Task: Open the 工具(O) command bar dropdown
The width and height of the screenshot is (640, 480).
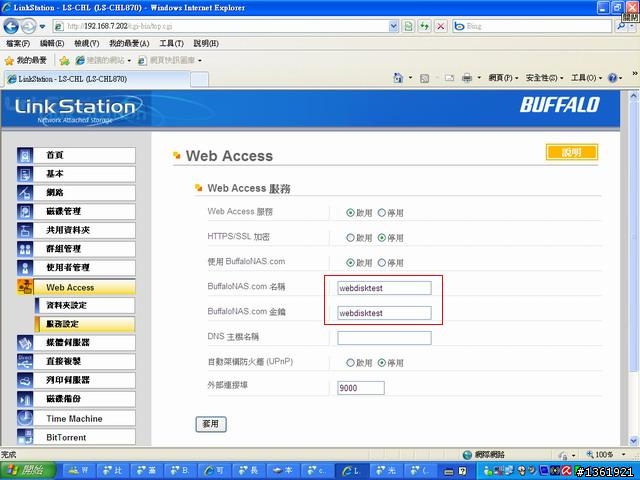Action: click(x=587, y=78)
